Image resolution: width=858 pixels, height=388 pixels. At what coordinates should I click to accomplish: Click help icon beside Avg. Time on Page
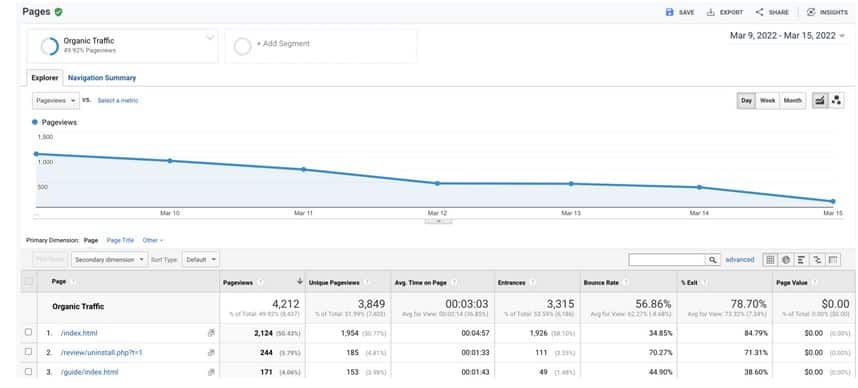point(453,282)
